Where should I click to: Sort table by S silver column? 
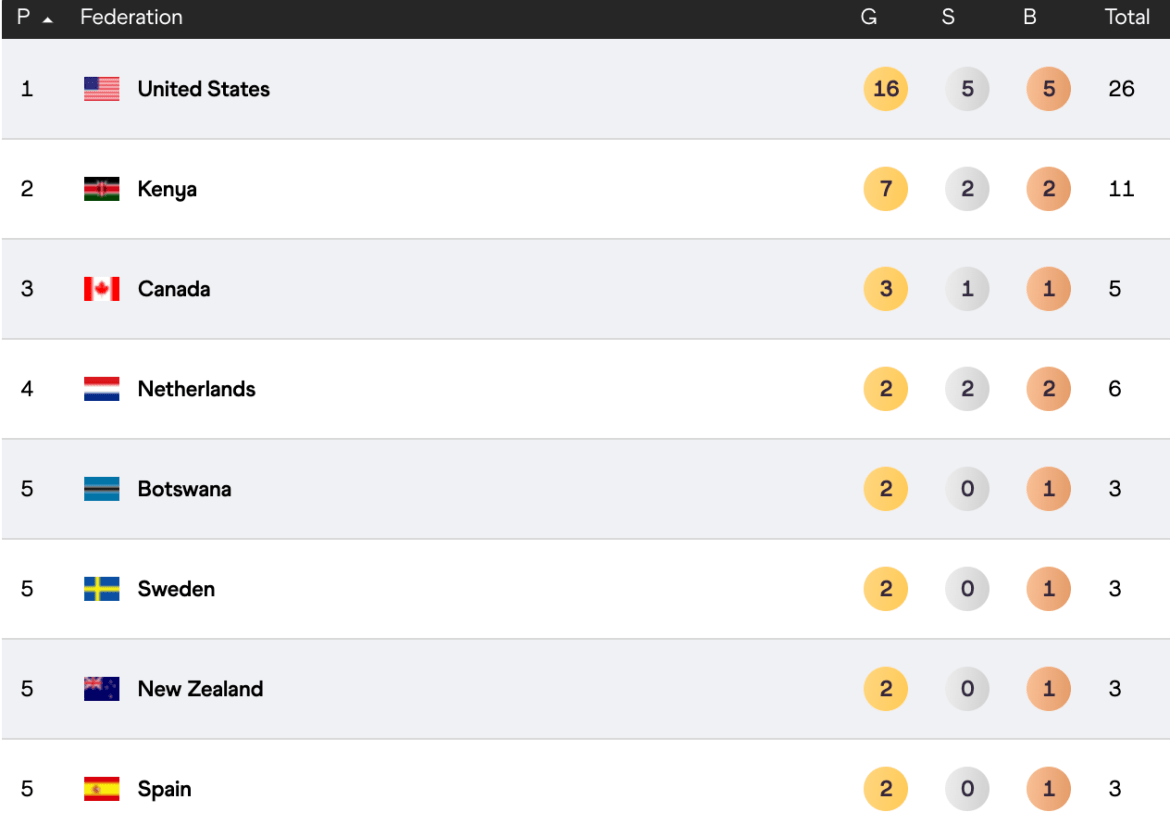click(948, 18)
